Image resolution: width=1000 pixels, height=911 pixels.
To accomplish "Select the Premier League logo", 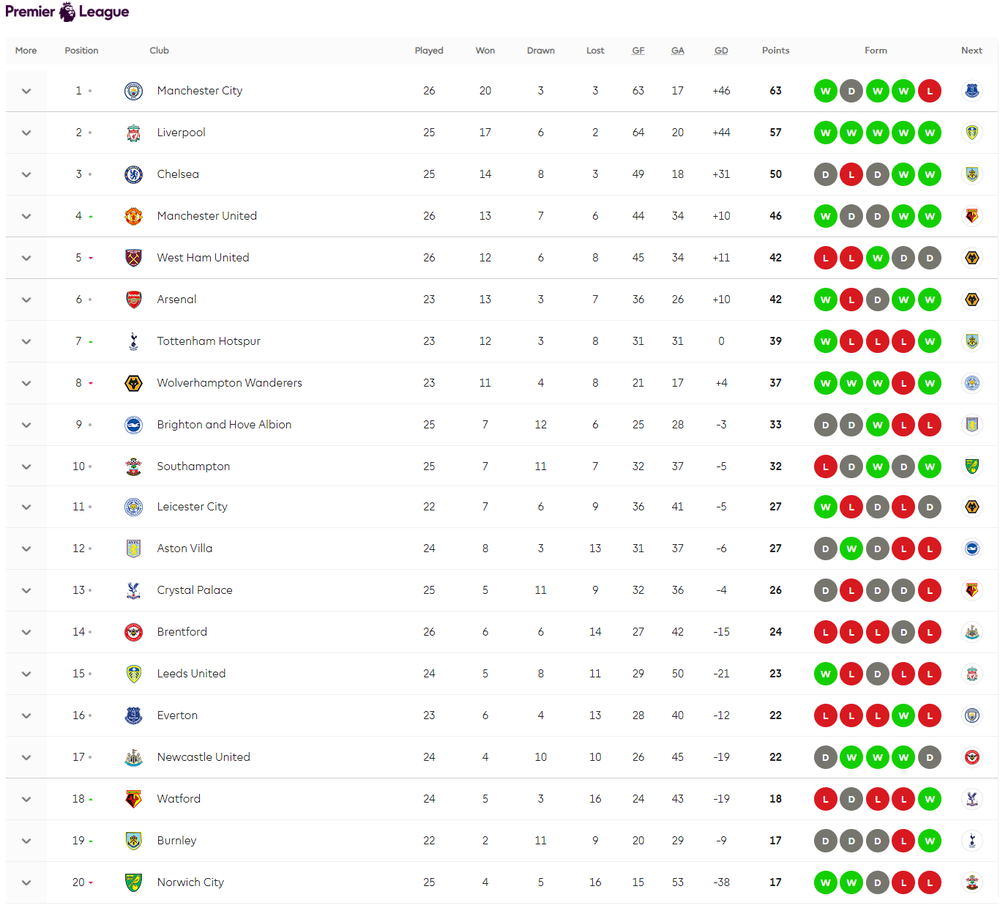I will tap(67, 11).
